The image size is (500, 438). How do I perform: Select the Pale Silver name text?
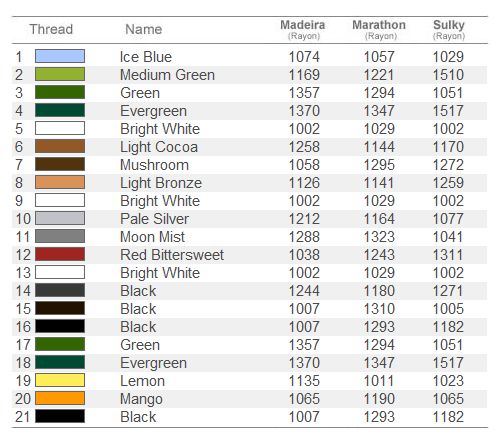coord(155,219)
